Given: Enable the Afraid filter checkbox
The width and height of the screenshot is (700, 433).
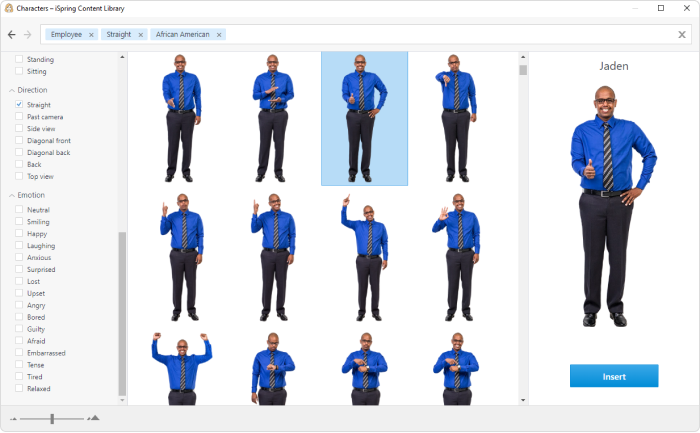Looking at the screenshot, I should [x=19, y=341].
